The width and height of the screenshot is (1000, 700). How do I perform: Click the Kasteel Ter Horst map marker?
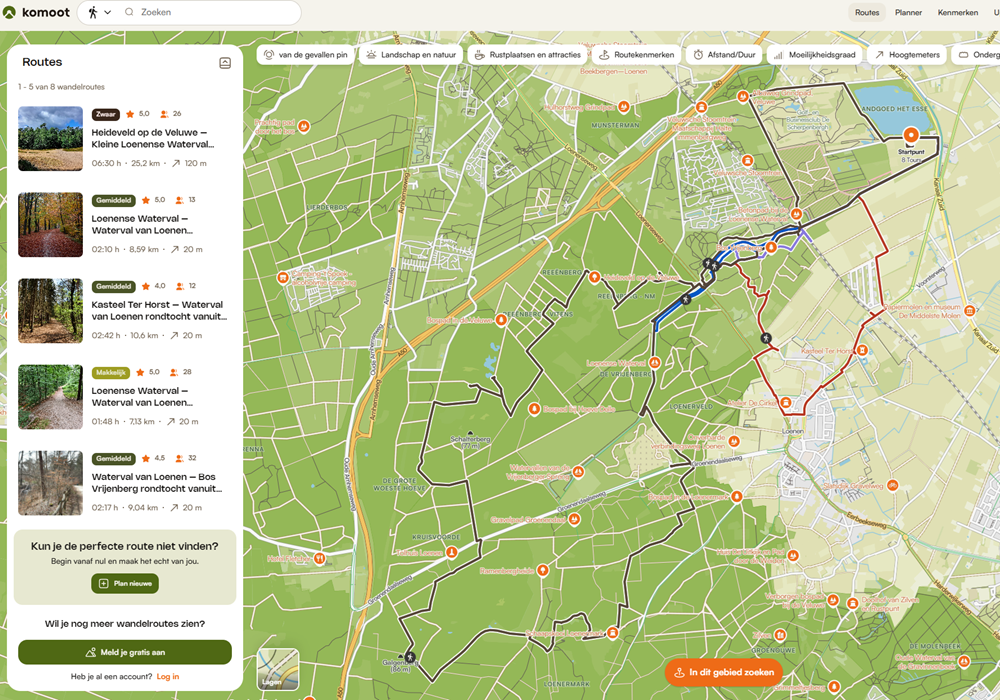(x=862, y=351)
